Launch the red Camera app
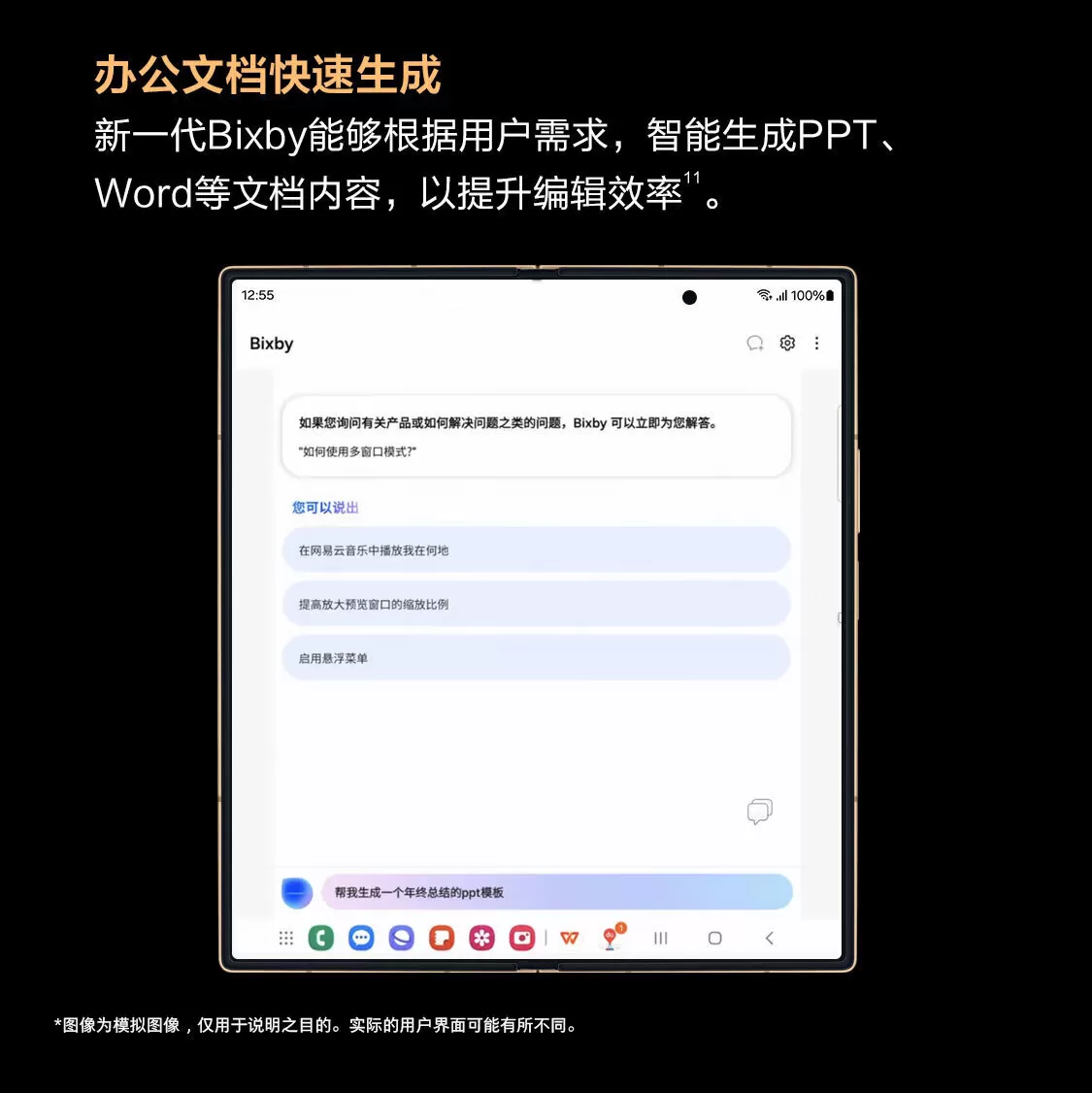Image resolution: width=1092 pixels, height=1093 pixels. tap(522, 939)
